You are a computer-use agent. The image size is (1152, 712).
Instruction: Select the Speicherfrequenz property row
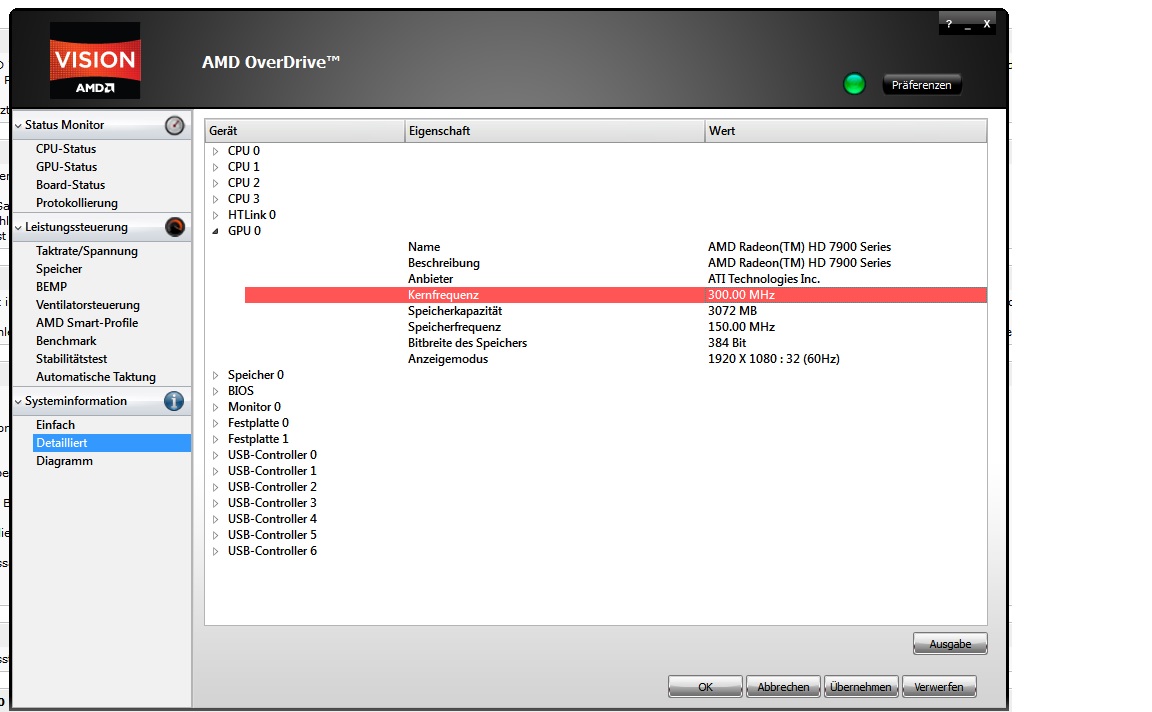click(x=616, y=327)
